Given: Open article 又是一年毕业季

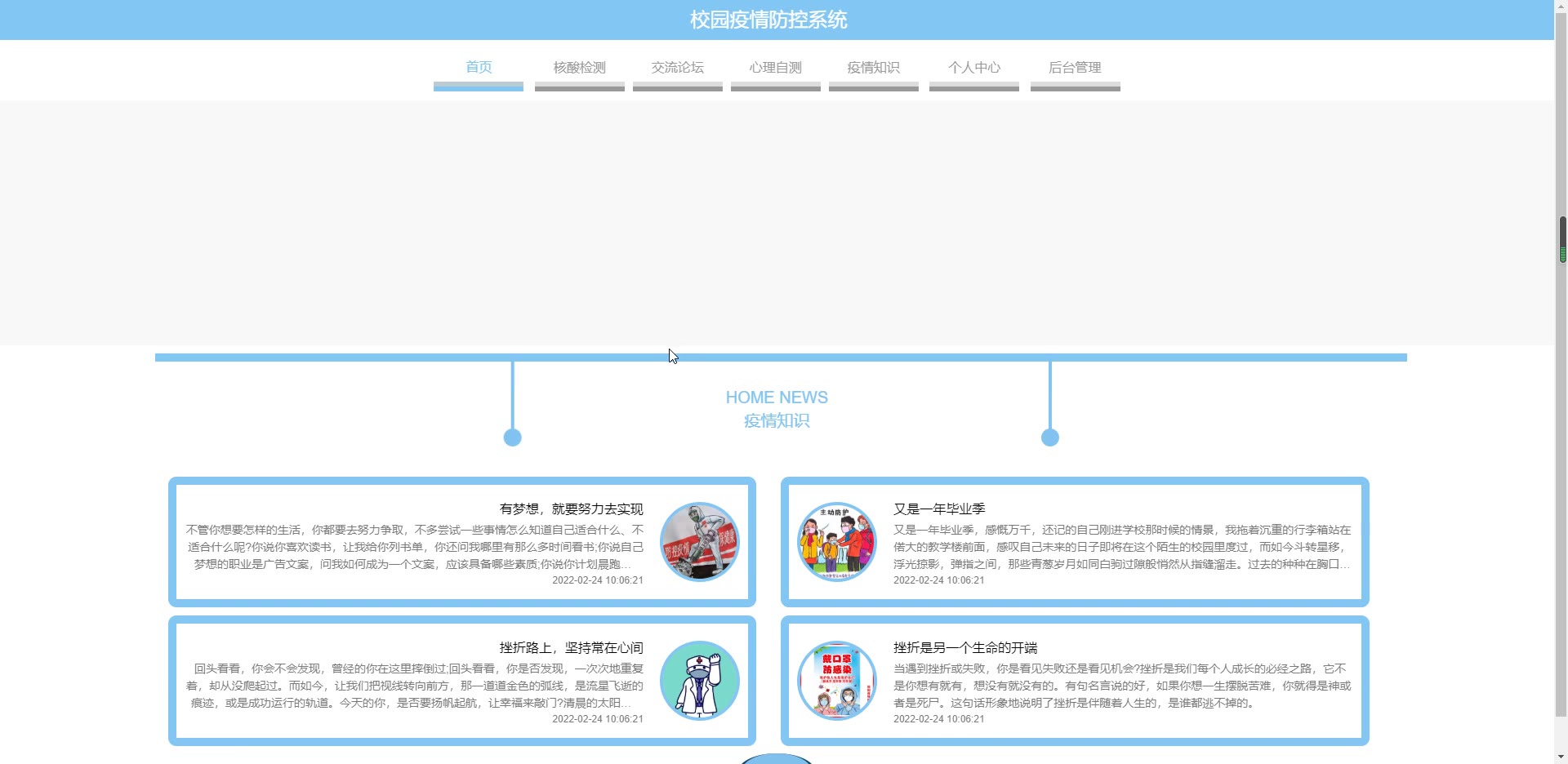Looking at the screenshot, I should point(939,509).
